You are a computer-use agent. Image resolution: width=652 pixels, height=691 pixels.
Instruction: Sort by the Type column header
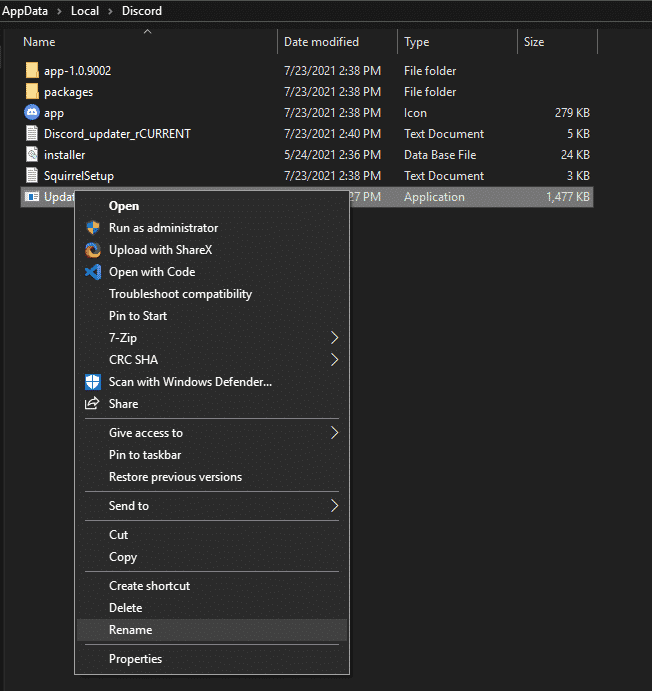tap(417, 42)
